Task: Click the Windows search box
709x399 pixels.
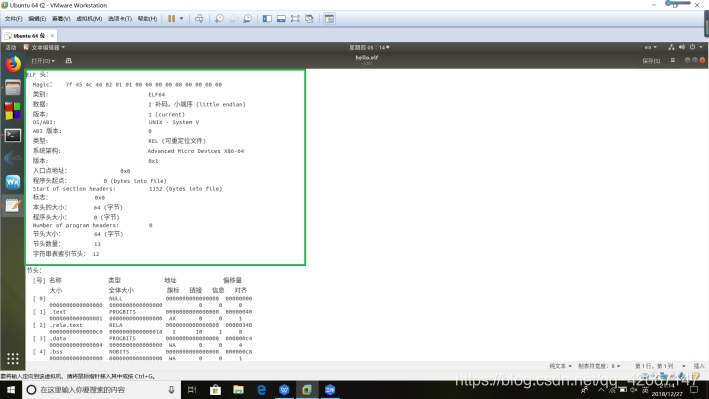Action: click(x=101, y=390)
